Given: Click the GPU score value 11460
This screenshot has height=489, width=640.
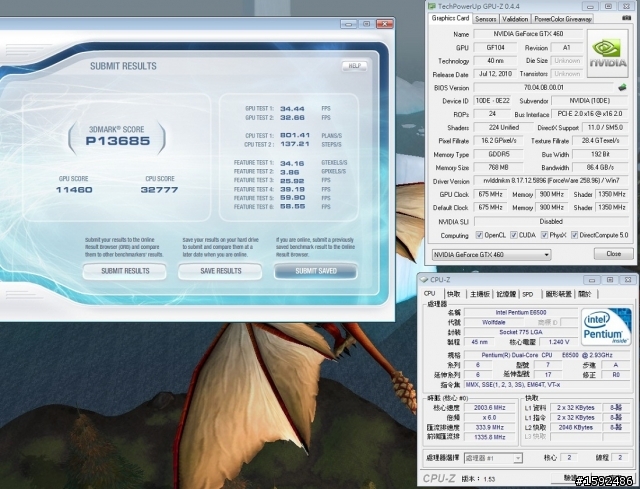Looking at the screenshot, I should (x=74, y=190).
